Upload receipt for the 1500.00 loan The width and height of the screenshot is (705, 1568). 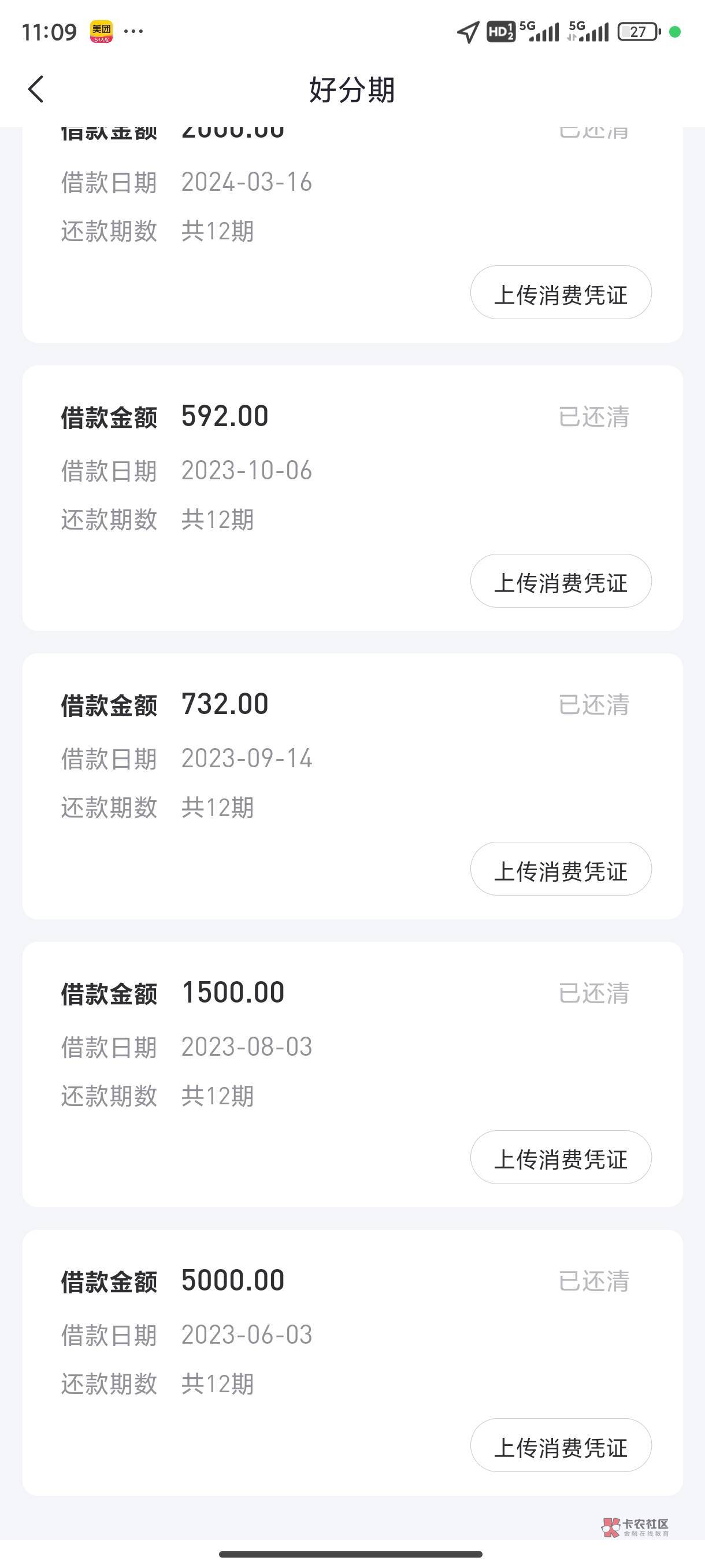(560, 1157)
